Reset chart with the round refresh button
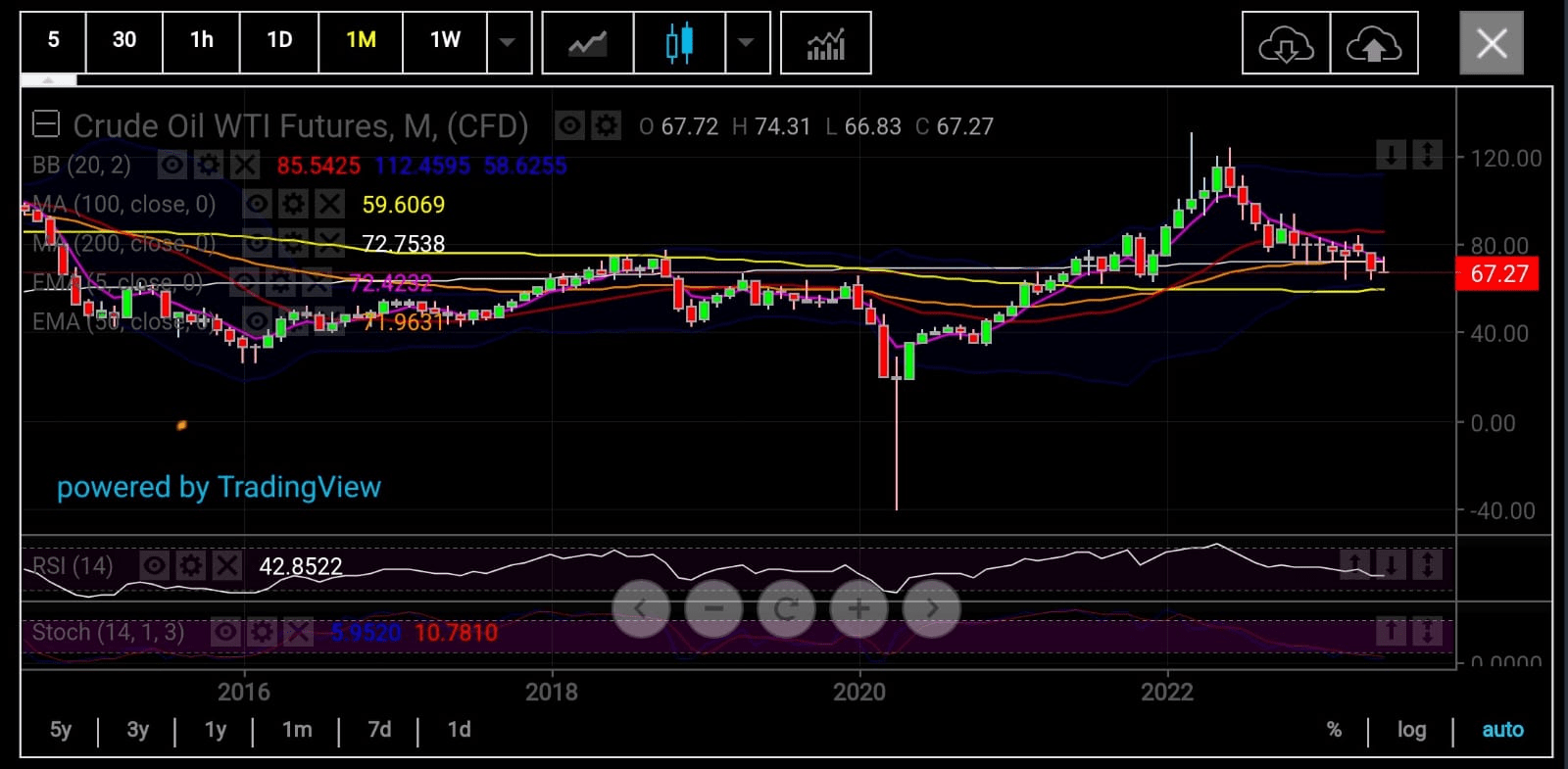Image resolution: width=1568 pixels, height=769 pixels. pos(786,608)
